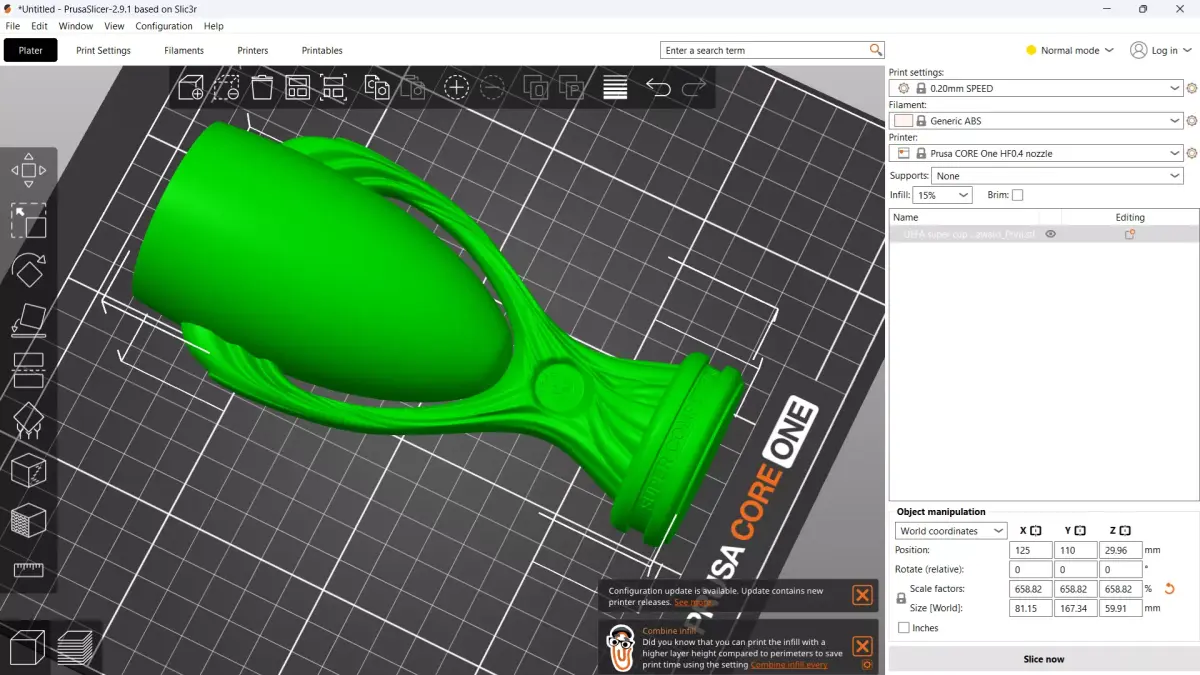Toggle mirror along Z axis

pos(1125,531)
